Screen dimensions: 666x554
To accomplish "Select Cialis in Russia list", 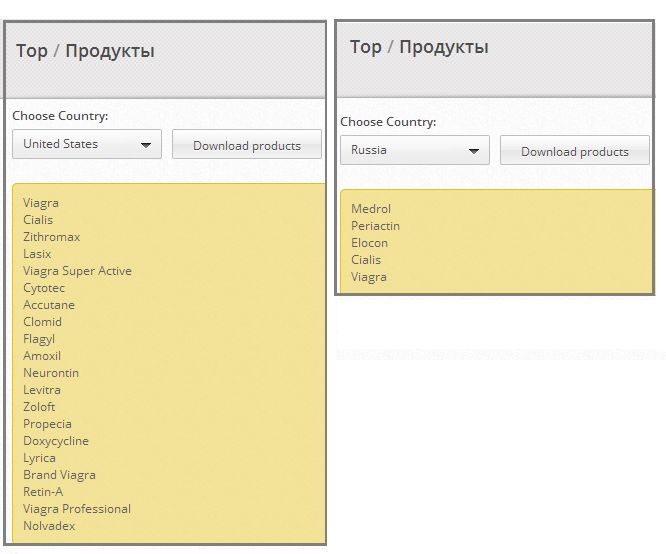I will click(366, 260).
